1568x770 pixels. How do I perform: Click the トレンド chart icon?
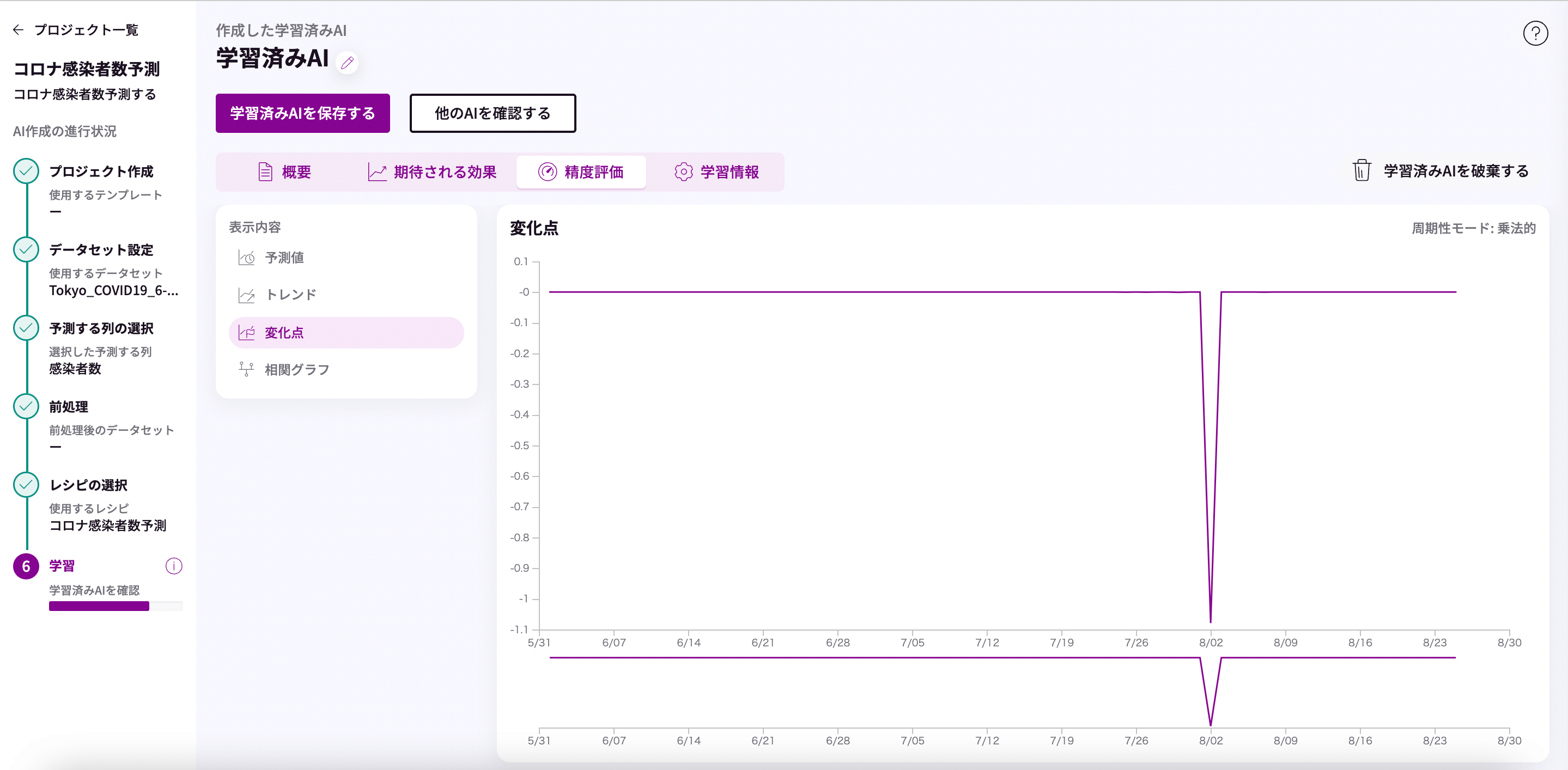[x=246, y=295]
